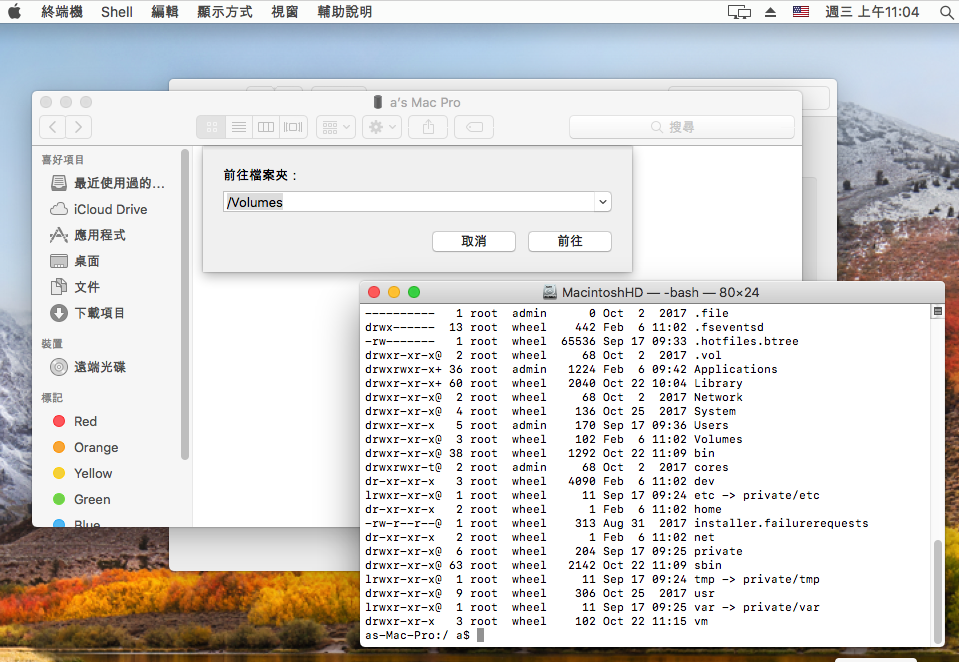Select iCloud Drive in sidebar

(110, 209)
